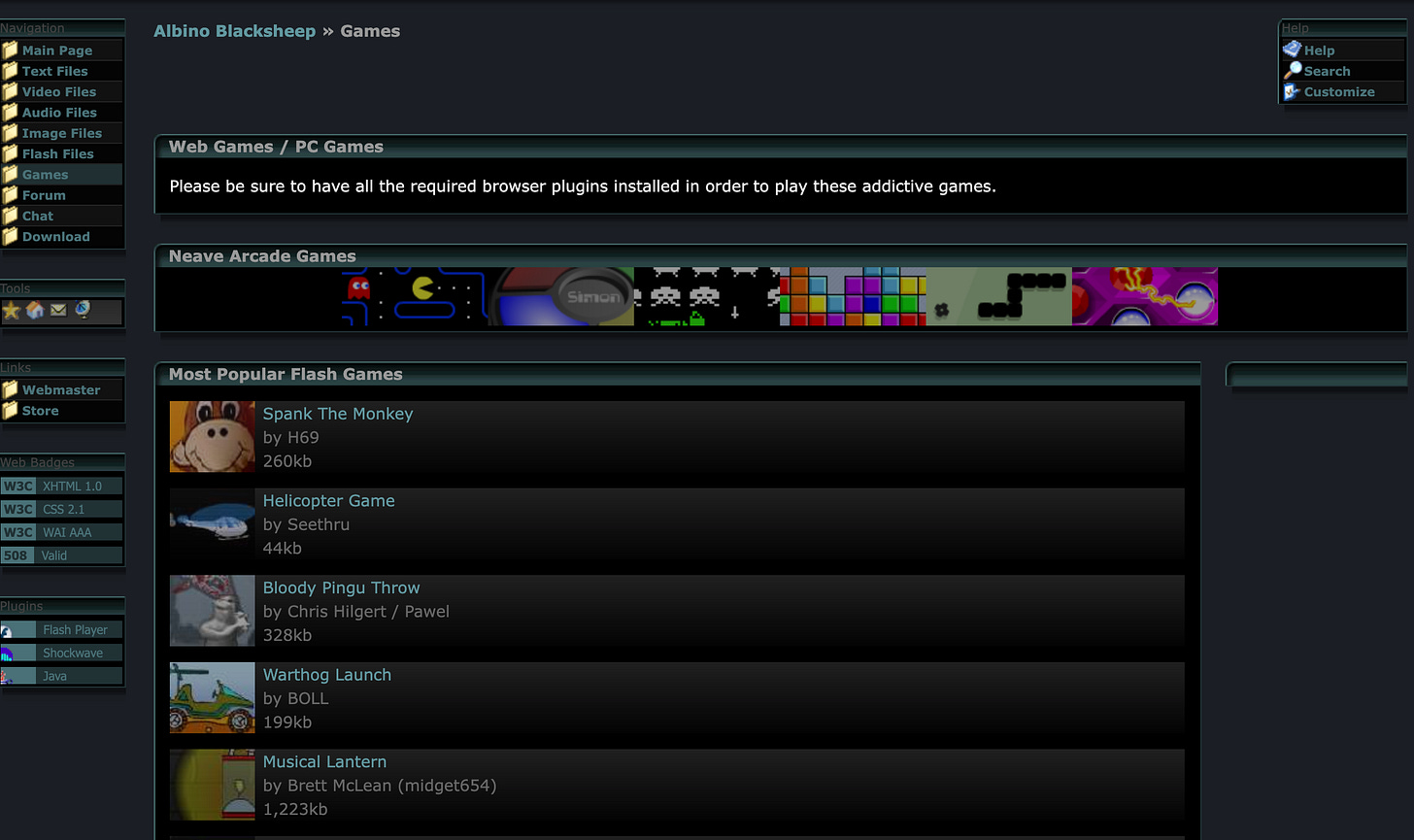Screen dimensions: 1414x840
Task: Open the Pac-Man arcade game thumbnail
Action: point(415,296)
